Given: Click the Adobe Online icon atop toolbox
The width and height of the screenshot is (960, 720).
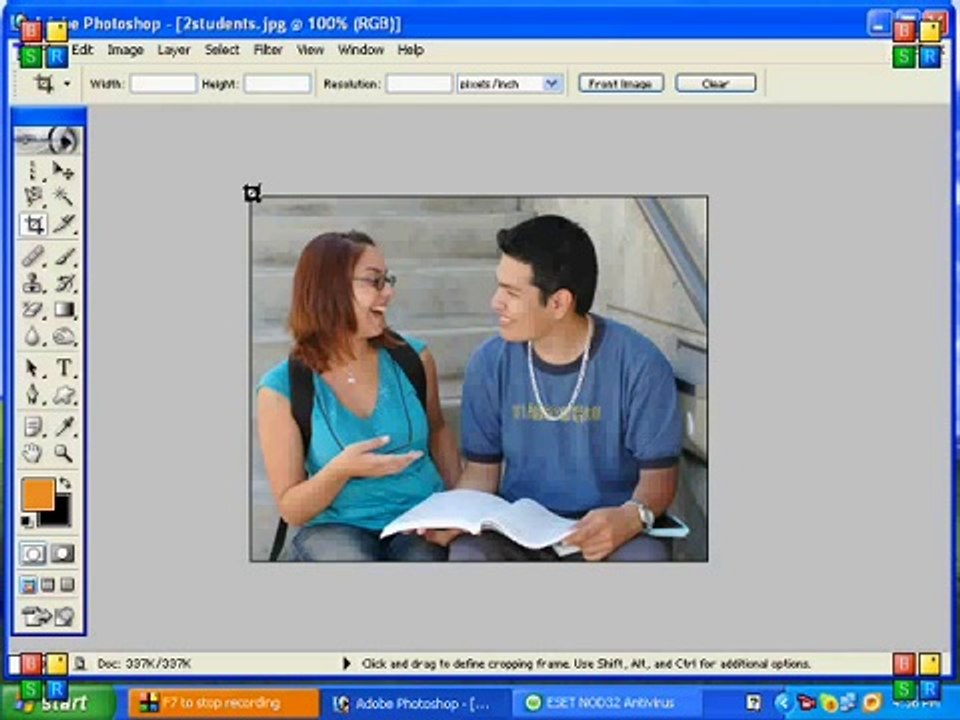Looking at the screenshot, I should [x=48, y=140].
